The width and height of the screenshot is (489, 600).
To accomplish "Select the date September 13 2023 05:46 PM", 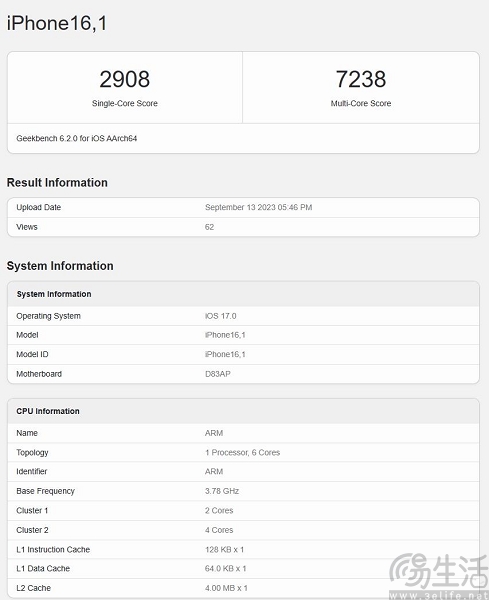I will point(259,207).
